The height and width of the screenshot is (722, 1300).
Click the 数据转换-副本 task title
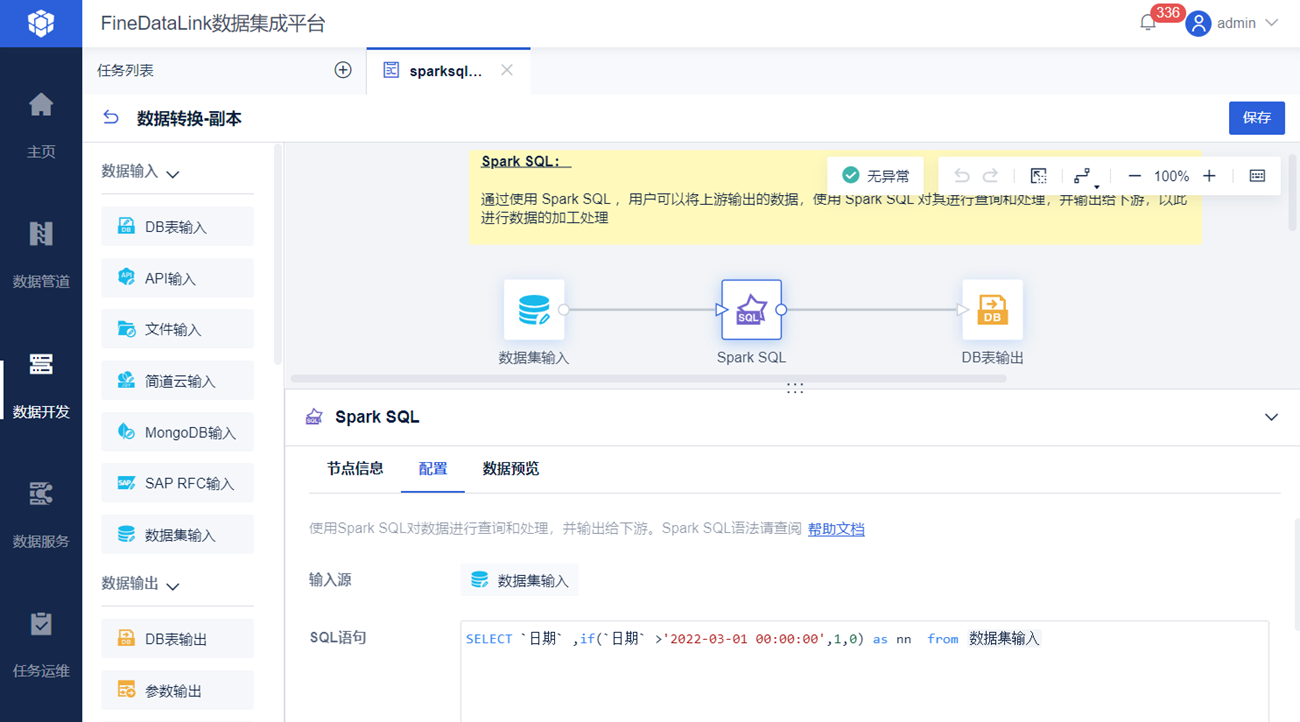(x=189, y=118)
